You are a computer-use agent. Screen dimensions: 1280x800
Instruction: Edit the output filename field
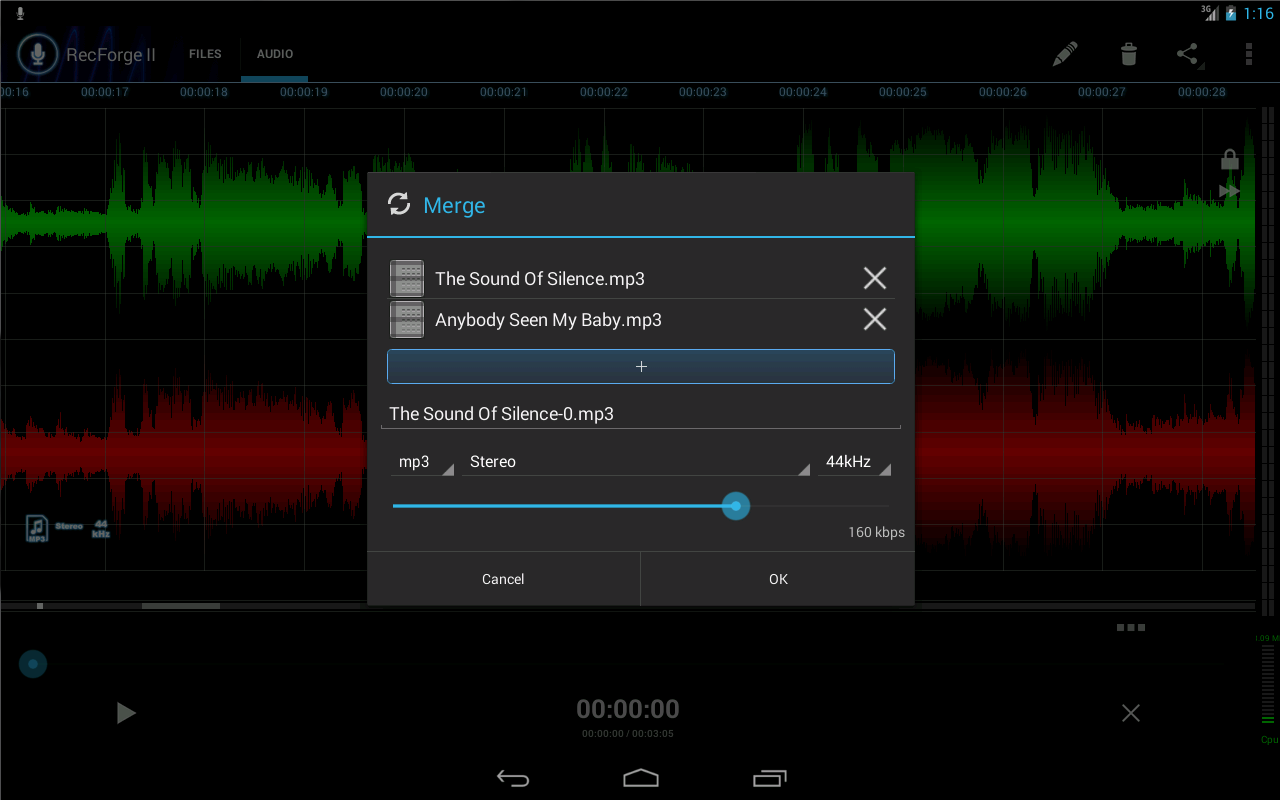[640, 413]
